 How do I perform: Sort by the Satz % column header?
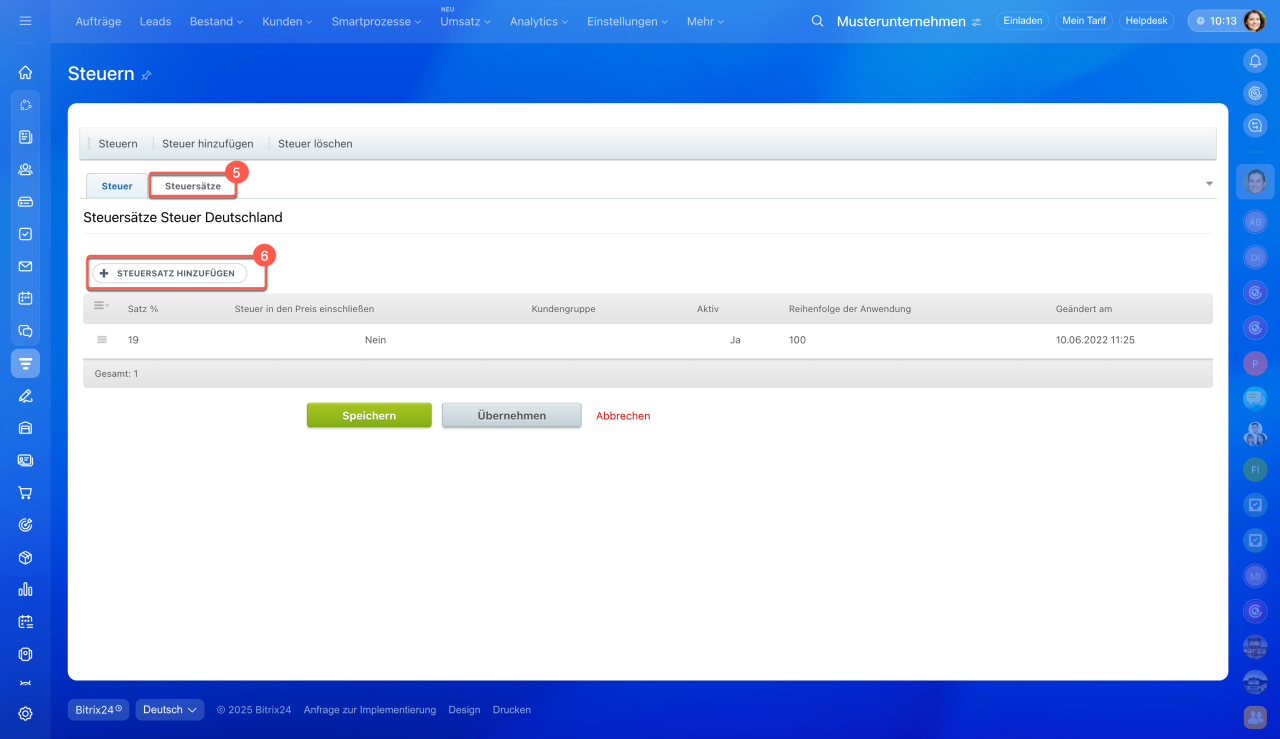tap(143, 309)
